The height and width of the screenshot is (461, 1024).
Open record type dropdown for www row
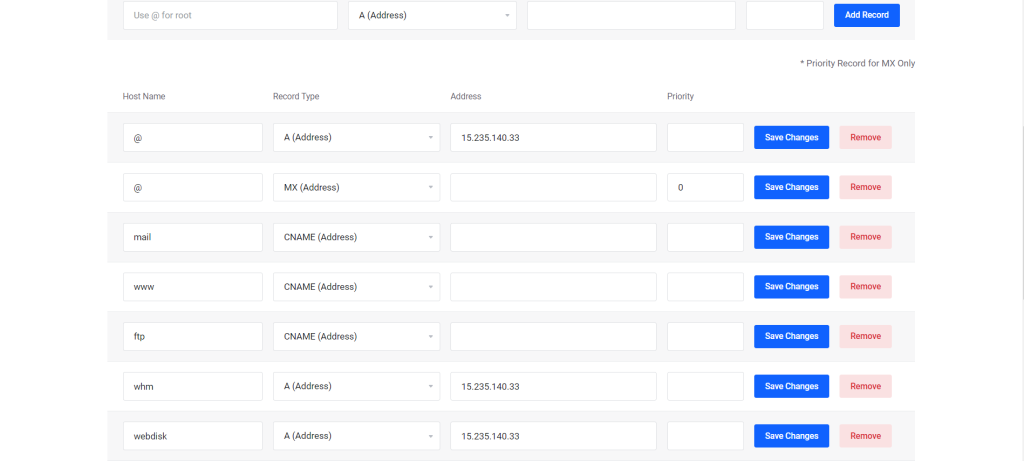coord(357,287)
